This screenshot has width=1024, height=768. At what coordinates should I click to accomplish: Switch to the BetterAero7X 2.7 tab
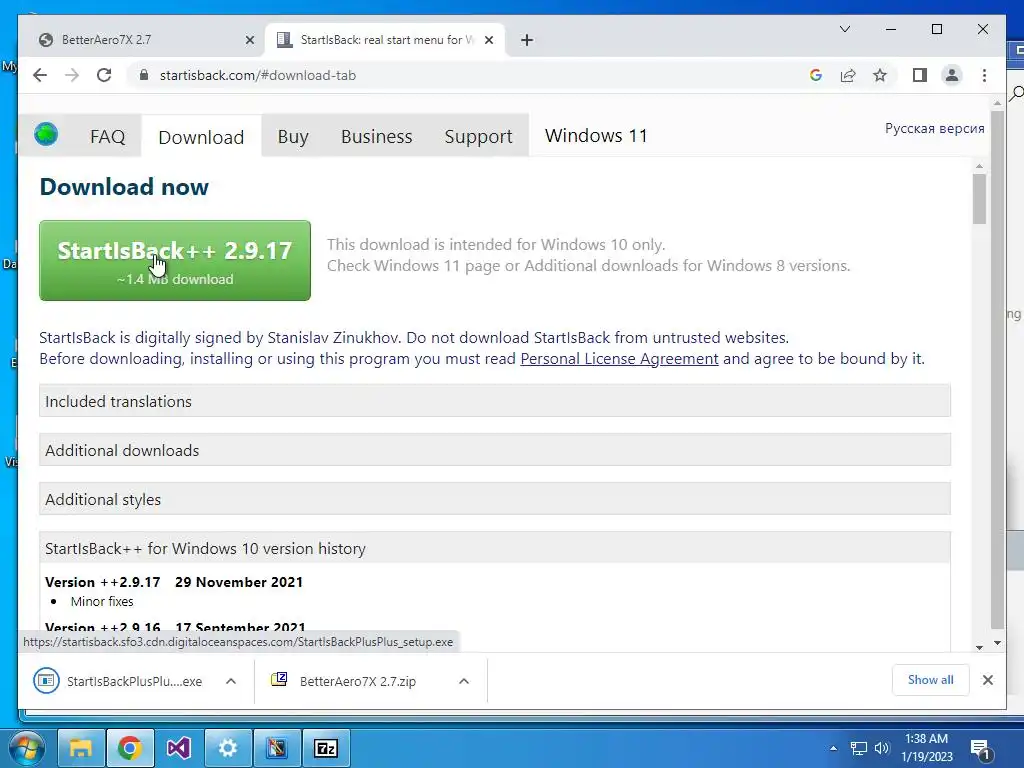point(144,40)
